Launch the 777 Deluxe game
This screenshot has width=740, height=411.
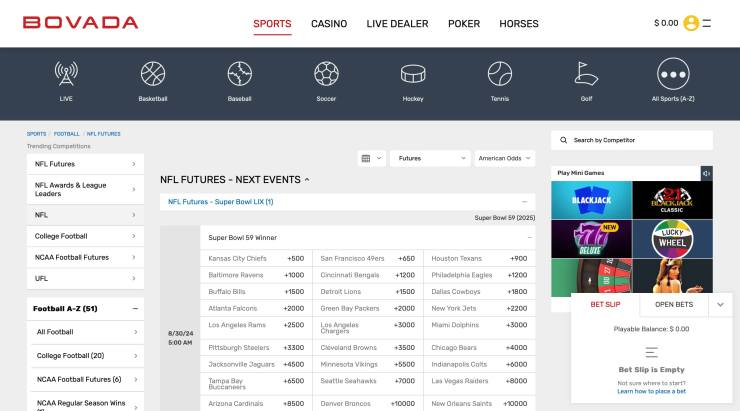591,239
